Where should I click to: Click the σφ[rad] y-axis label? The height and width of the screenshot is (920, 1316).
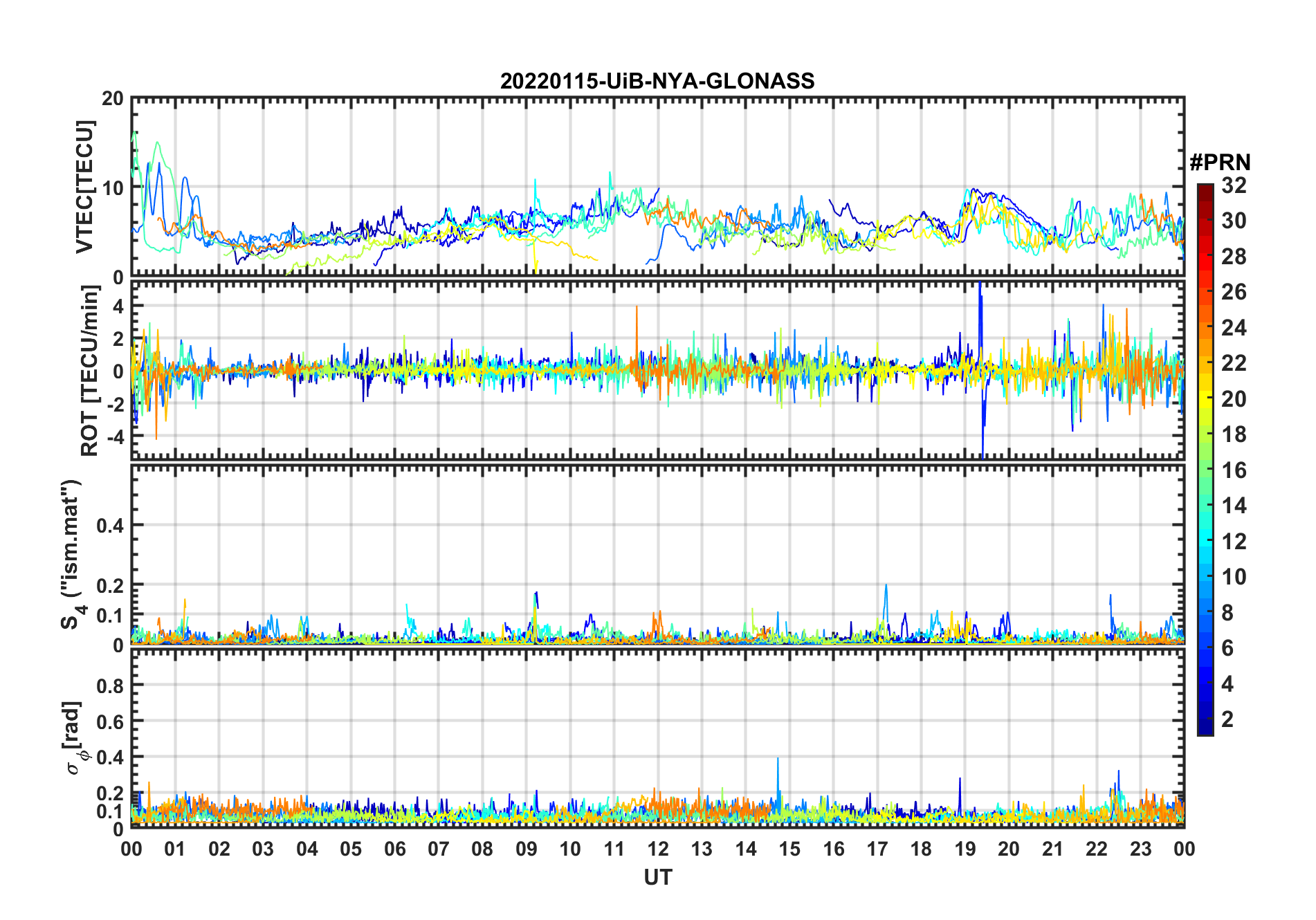(75, 738)
